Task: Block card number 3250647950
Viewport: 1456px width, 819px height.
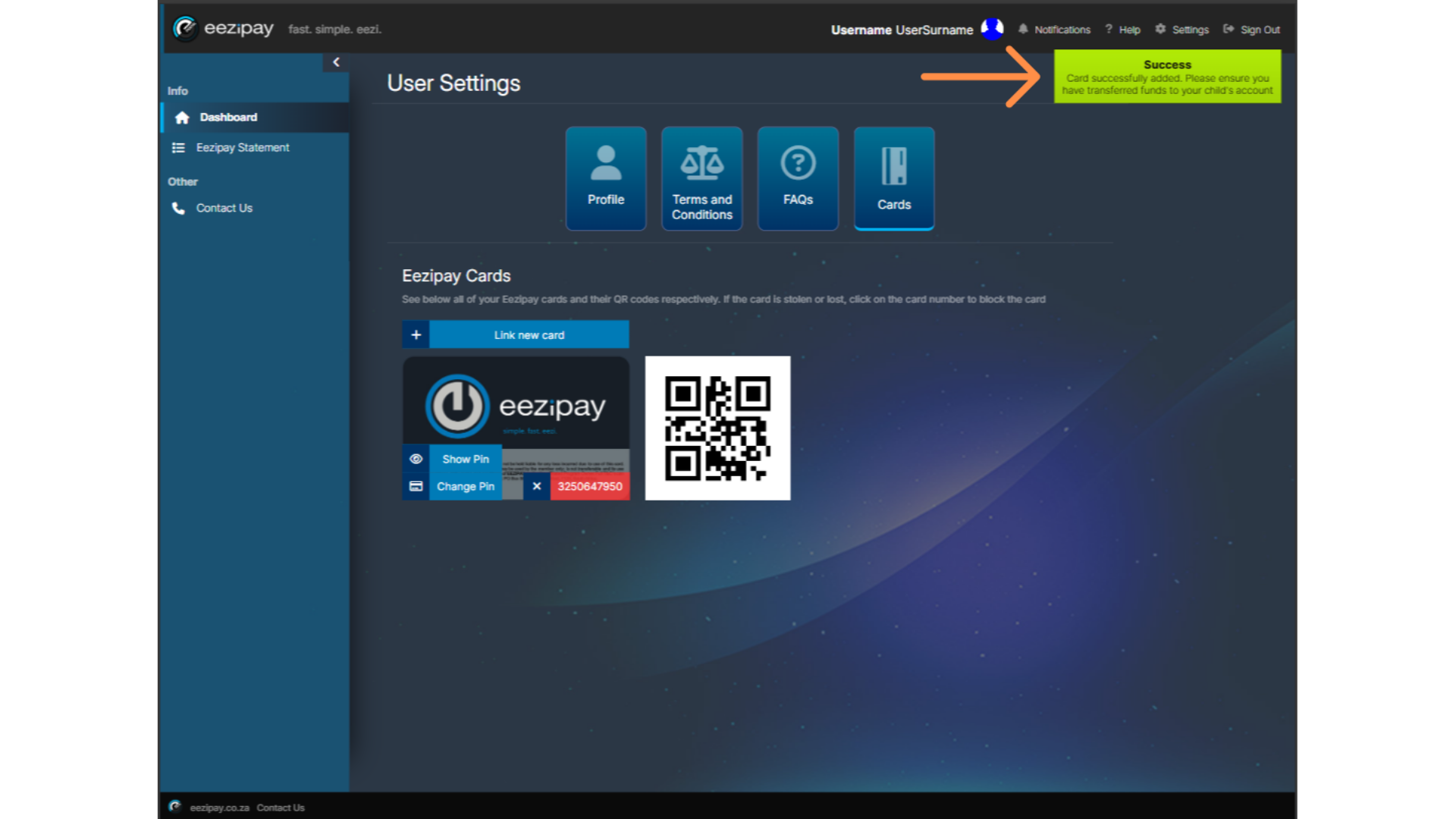Action: coord(590,486)
